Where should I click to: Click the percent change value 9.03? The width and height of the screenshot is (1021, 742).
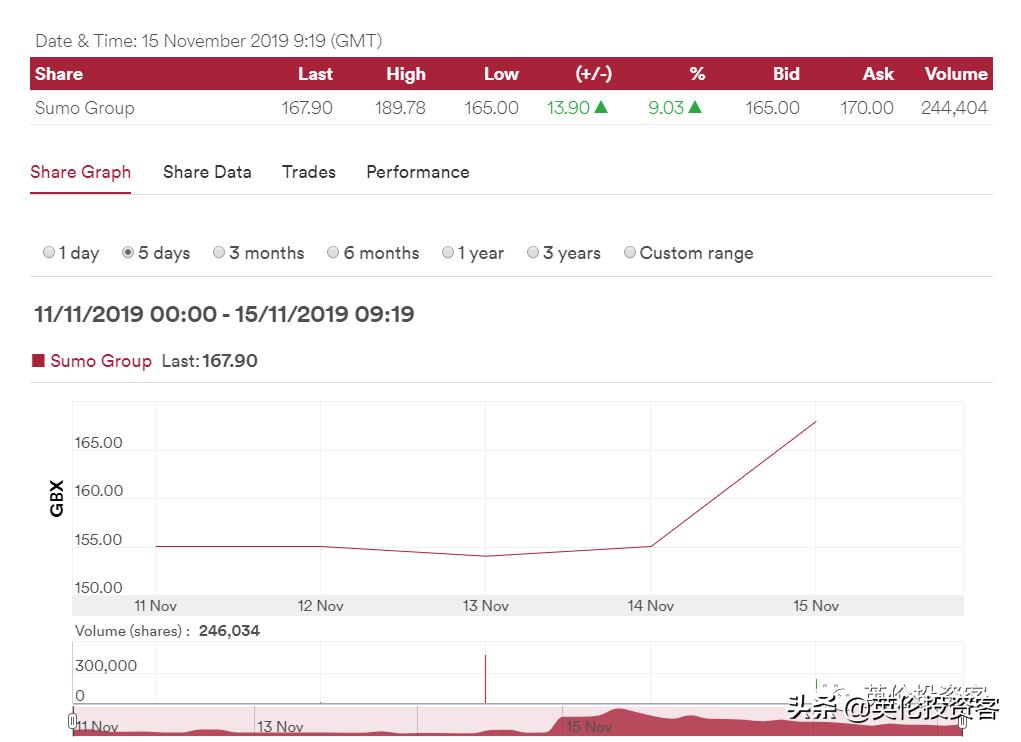coord(665,107)
